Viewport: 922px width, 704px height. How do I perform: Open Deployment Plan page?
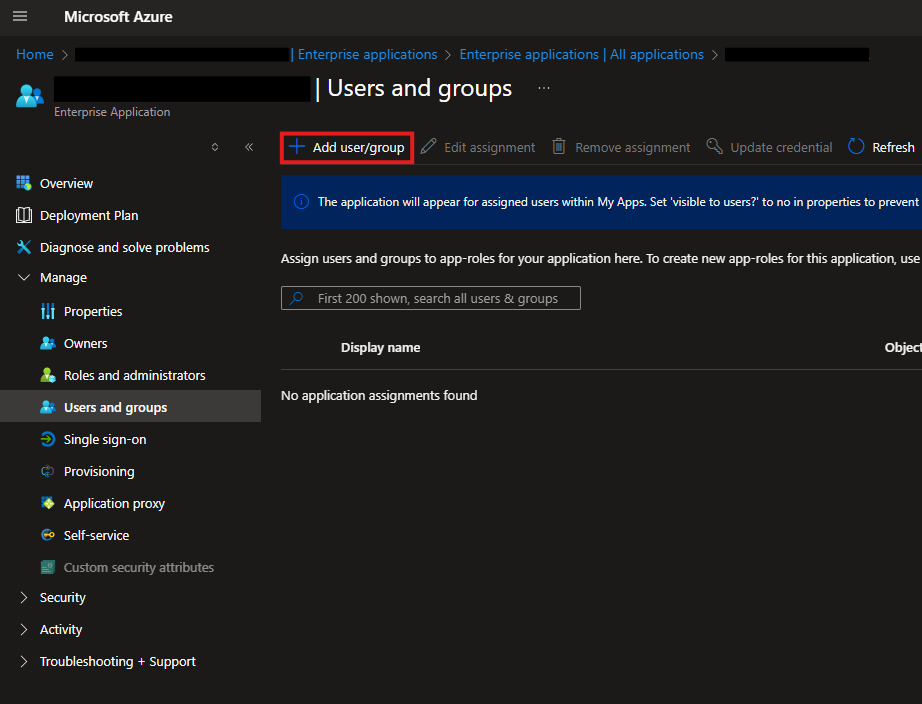(x=89, y=215)
